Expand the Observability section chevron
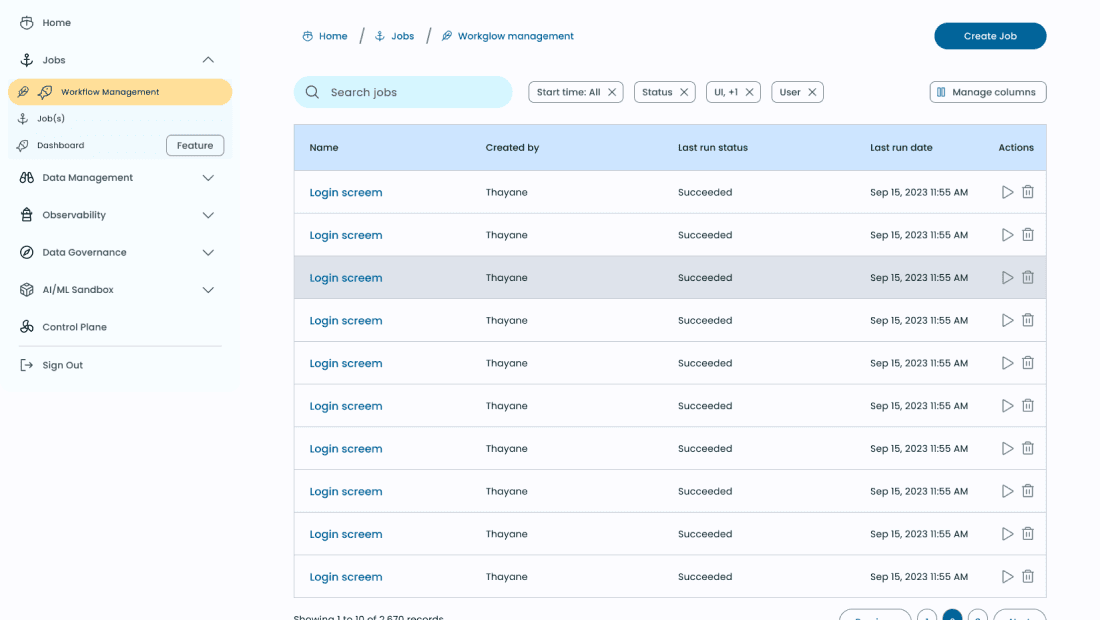1100x620 pixels. point(208,215)
